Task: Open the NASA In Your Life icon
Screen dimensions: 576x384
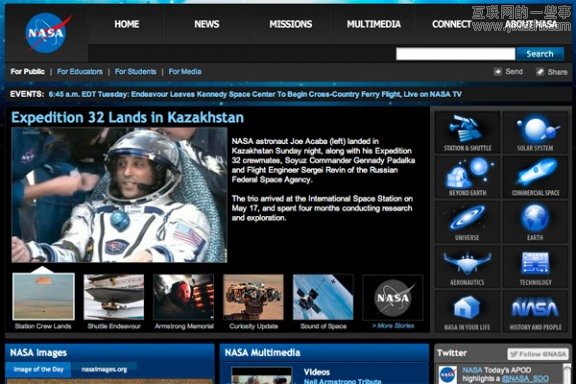Action: [467, 312]
